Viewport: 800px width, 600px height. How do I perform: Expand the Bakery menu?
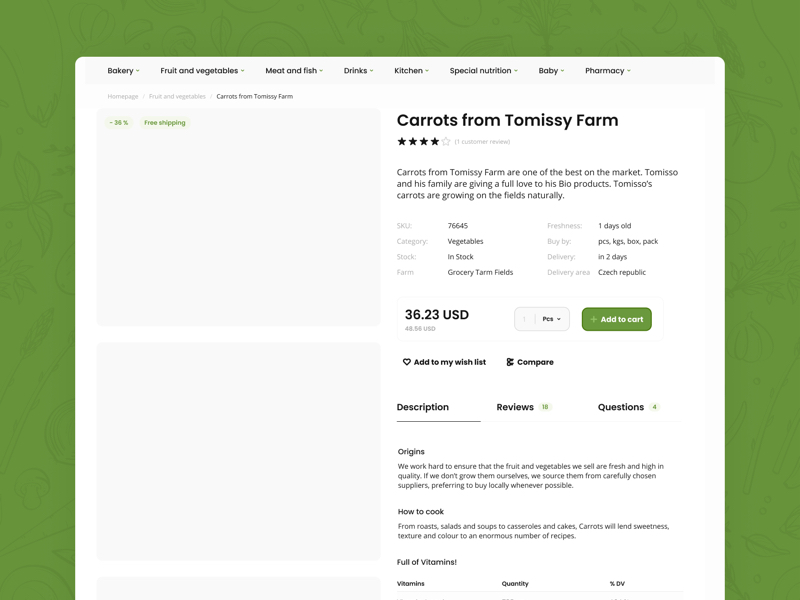tap(123, 71)
